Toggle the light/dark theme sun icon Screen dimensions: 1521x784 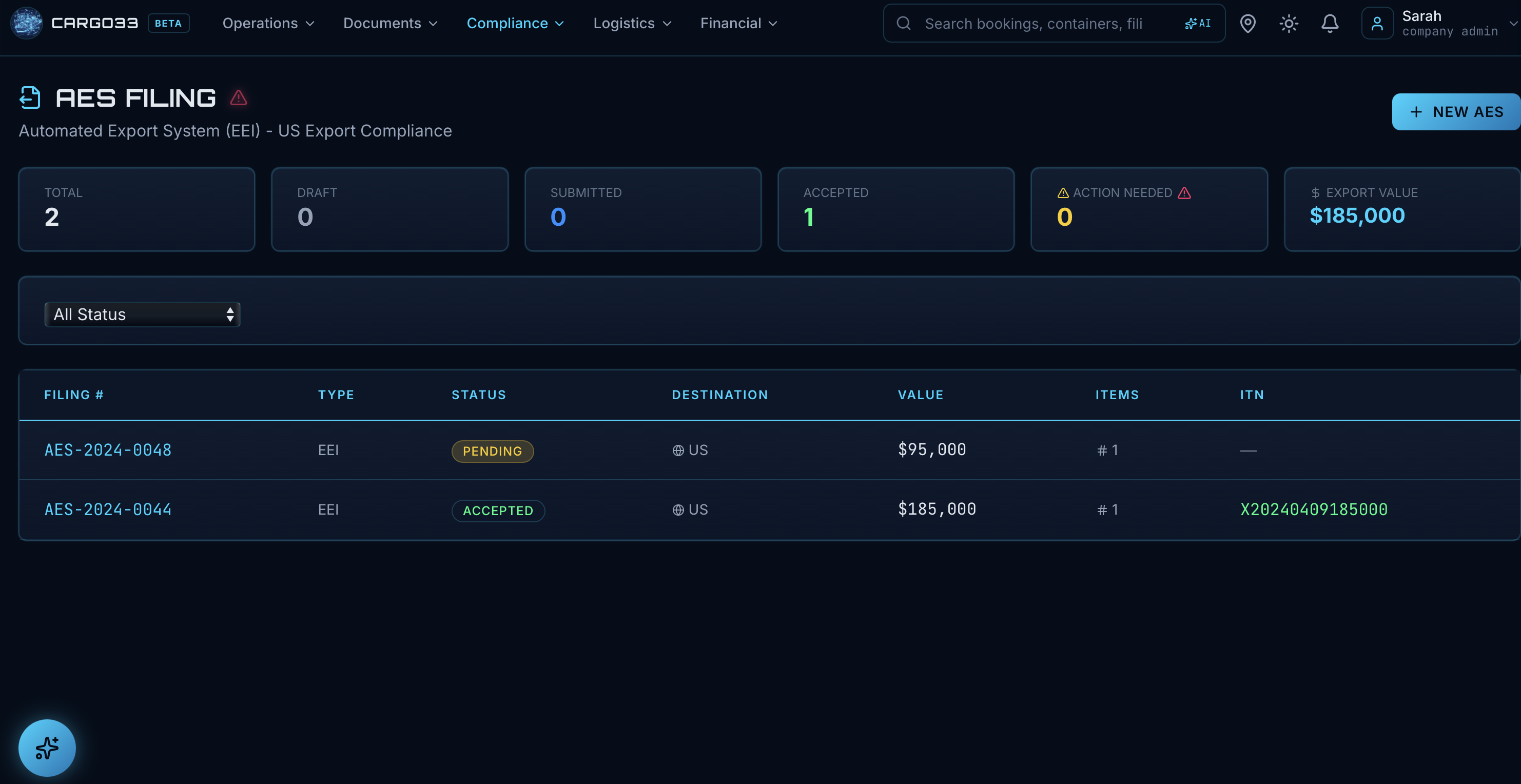[x=1289, y=24]
